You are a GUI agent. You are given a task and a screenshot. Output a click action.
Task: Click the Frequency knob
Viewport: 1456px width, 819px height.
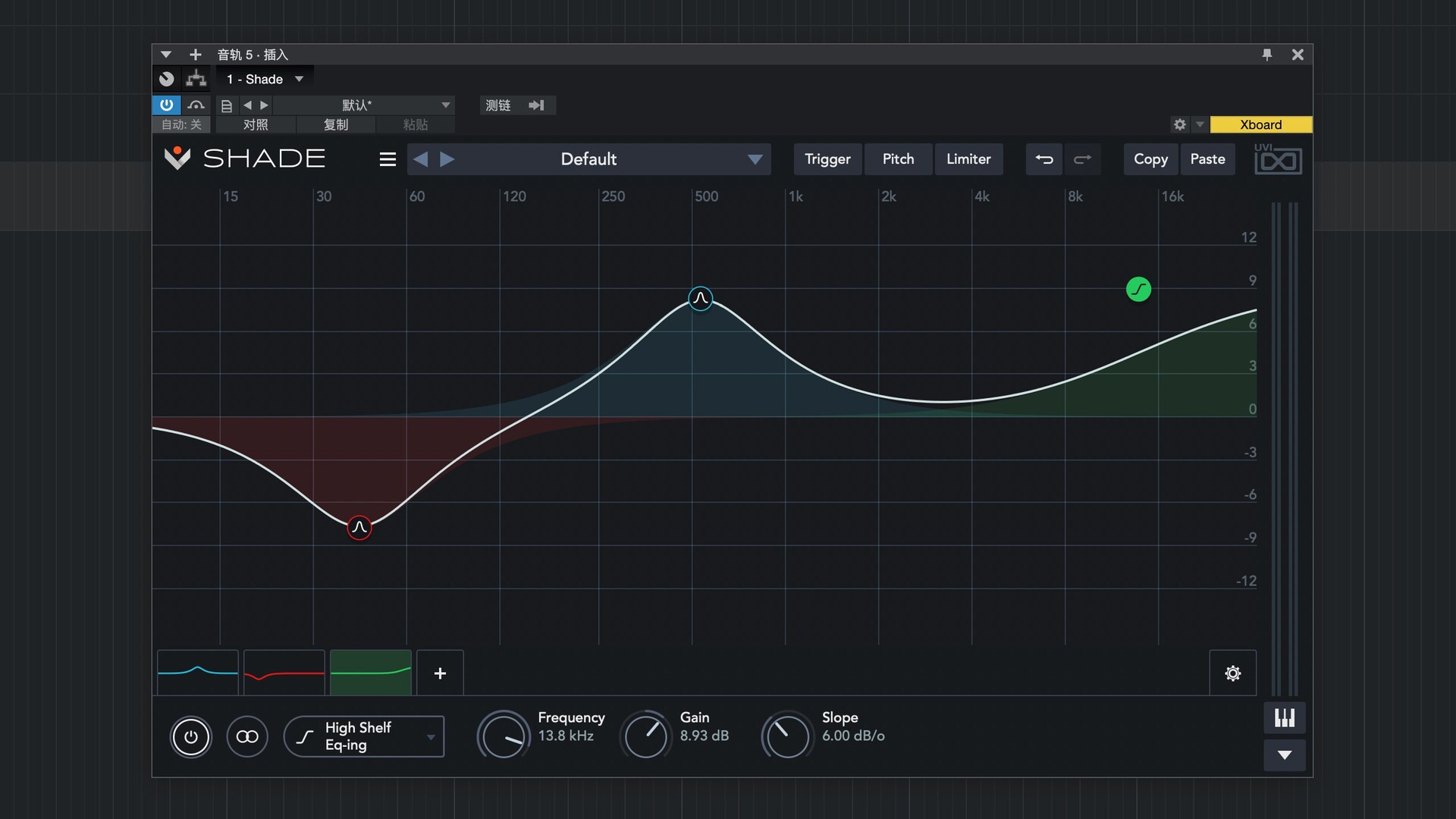coord(504,735)
